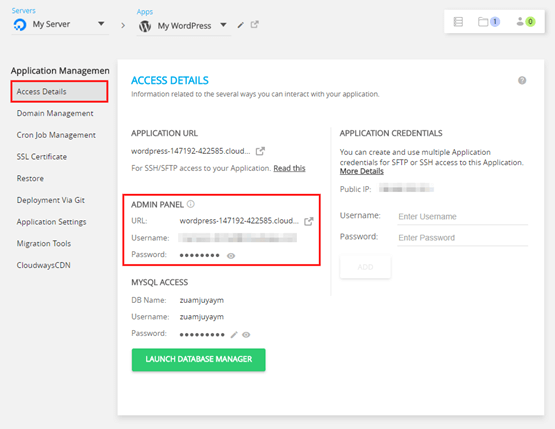Focus the Enter Password field
Viewport: 555px width, 429px height.
463,238
